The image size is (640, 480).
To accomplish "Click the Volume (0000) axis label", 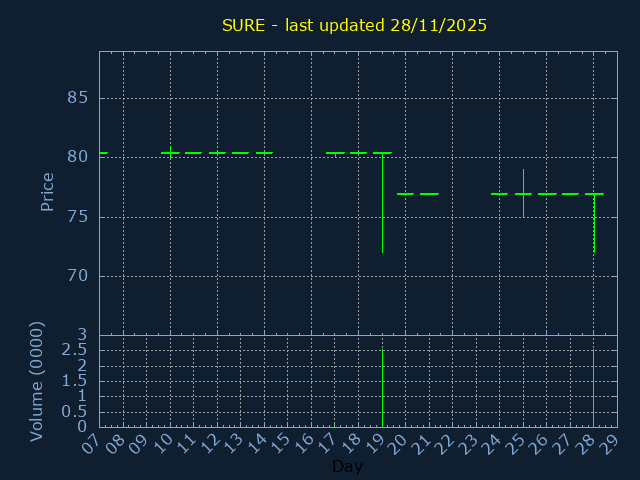I will point(37,381).
